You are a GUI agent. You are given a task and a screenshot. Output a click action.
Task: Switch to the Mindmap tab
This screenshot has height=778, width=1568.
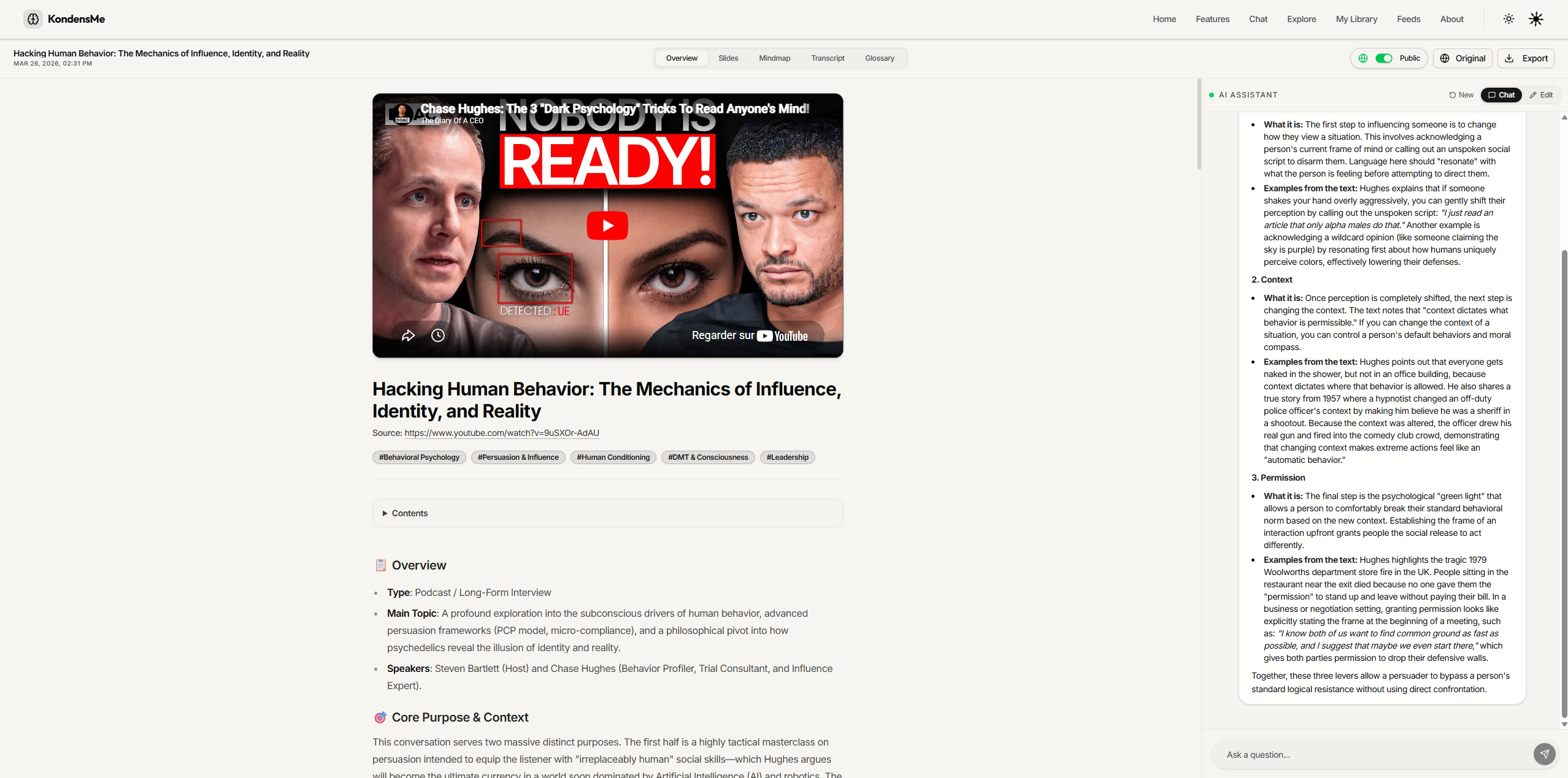click(x=774, y=58)
